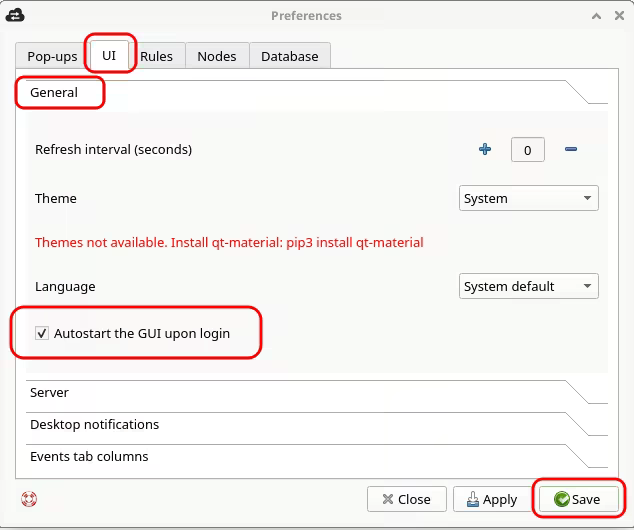
Task: Open help via the lifebuoy icon
Action: point(28,498)
